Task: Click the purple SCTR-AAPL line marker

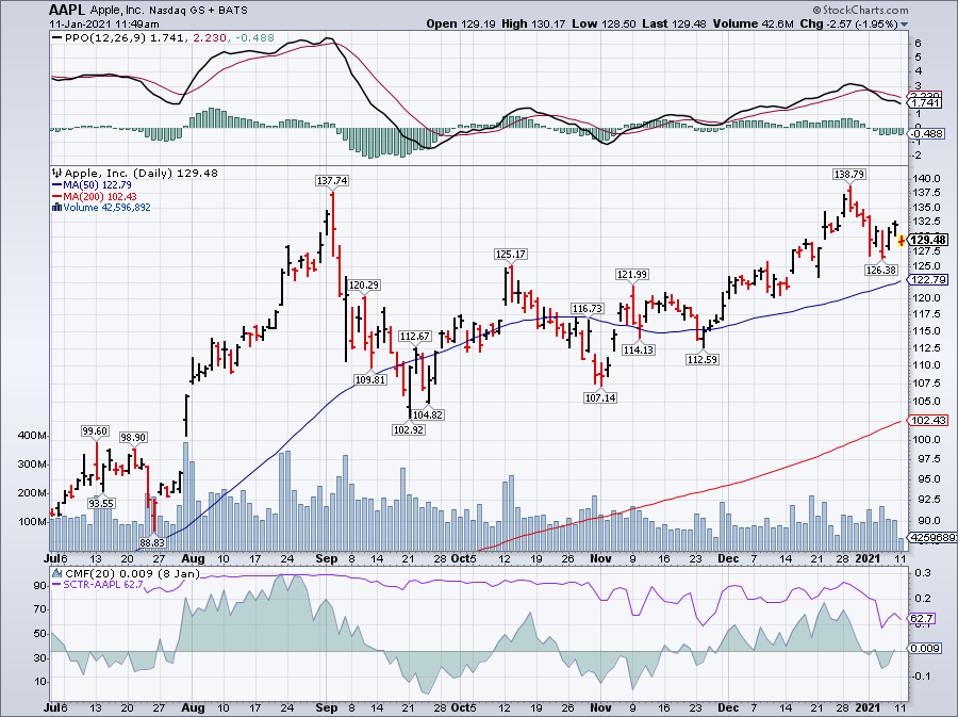Action: [57, 584]
